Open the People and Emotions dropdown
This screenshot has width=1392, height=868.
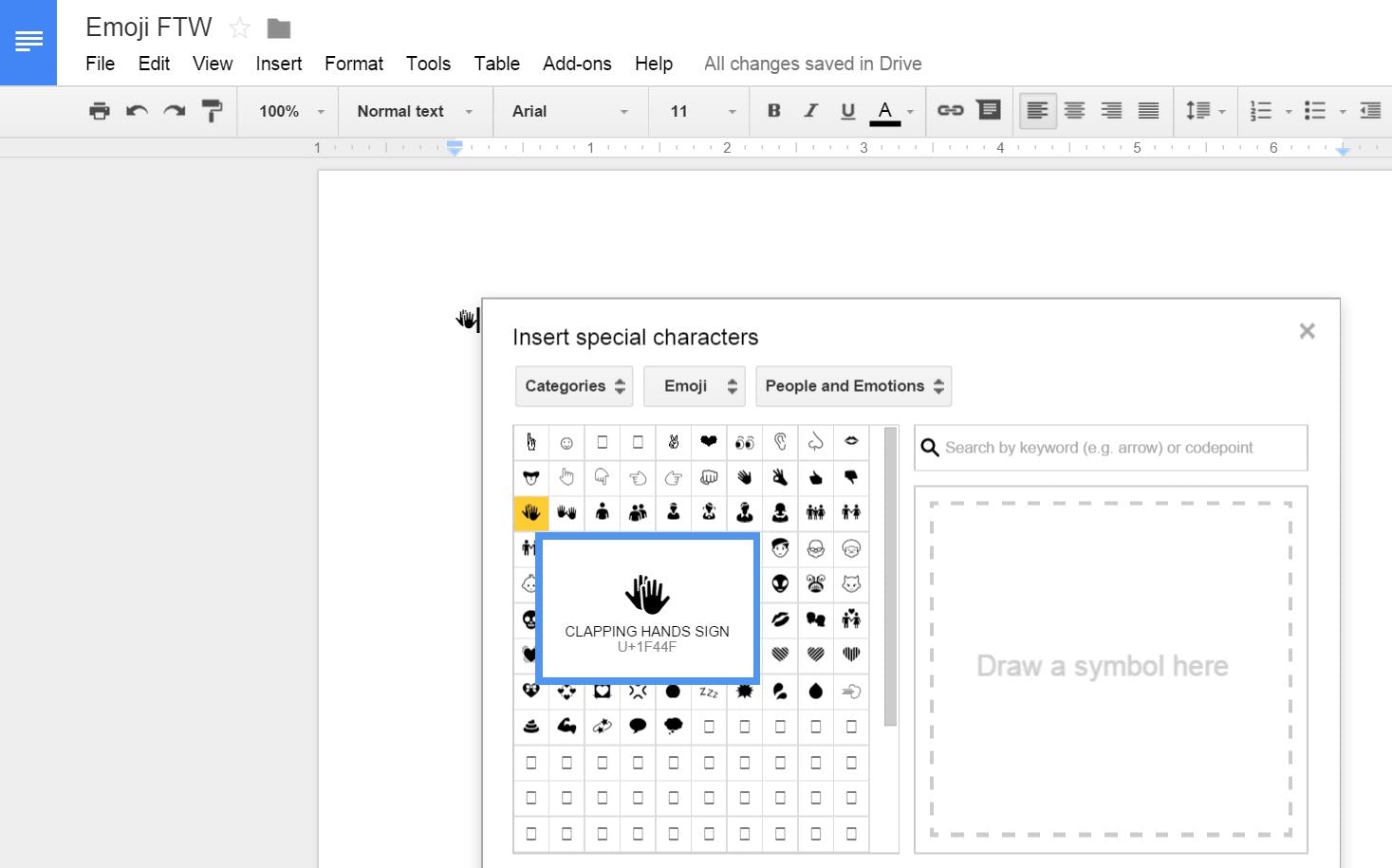[x=852, y=386]
